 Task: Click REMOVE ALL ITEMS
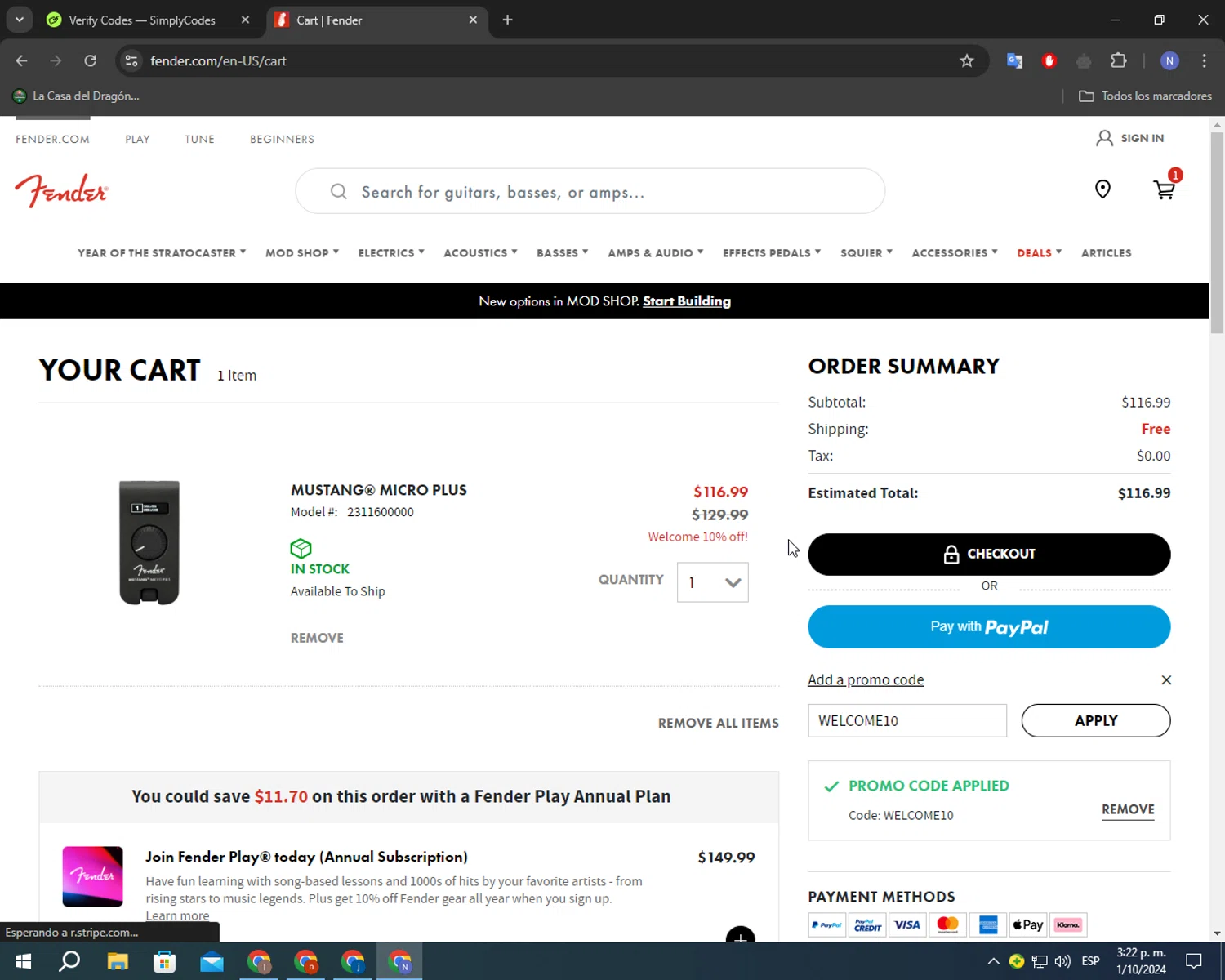(x=719, y=723)
